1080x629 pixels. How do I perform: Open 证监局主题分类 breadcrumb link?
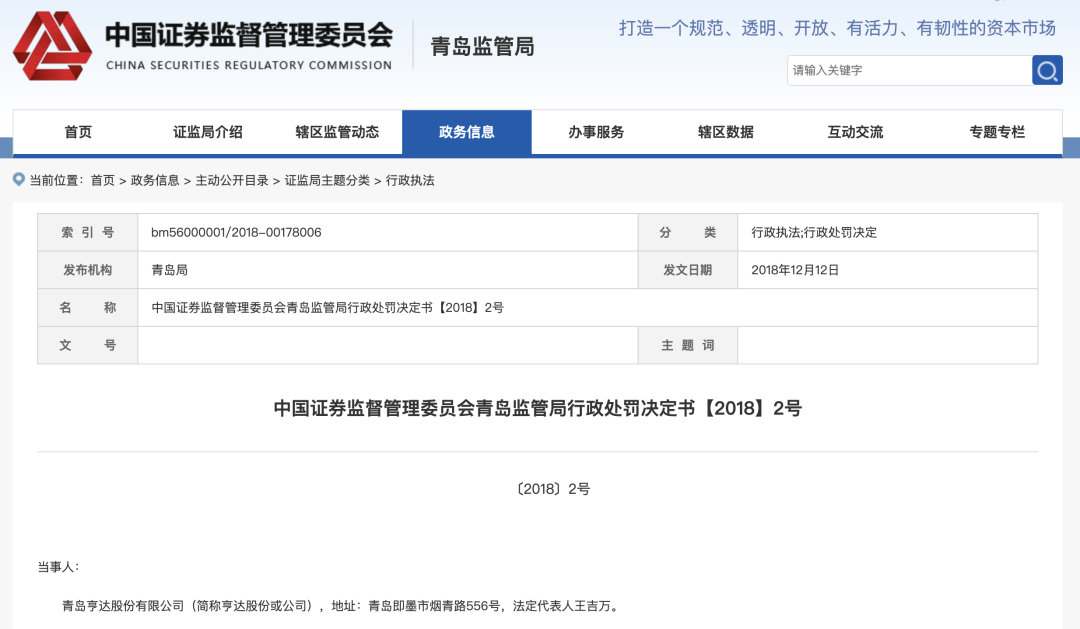327,181
